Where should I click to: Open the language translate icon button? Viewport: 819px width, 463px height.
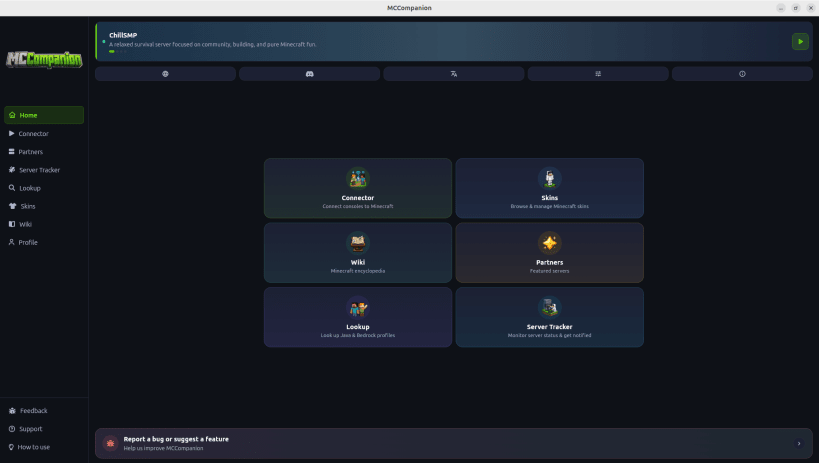(454, 74)
